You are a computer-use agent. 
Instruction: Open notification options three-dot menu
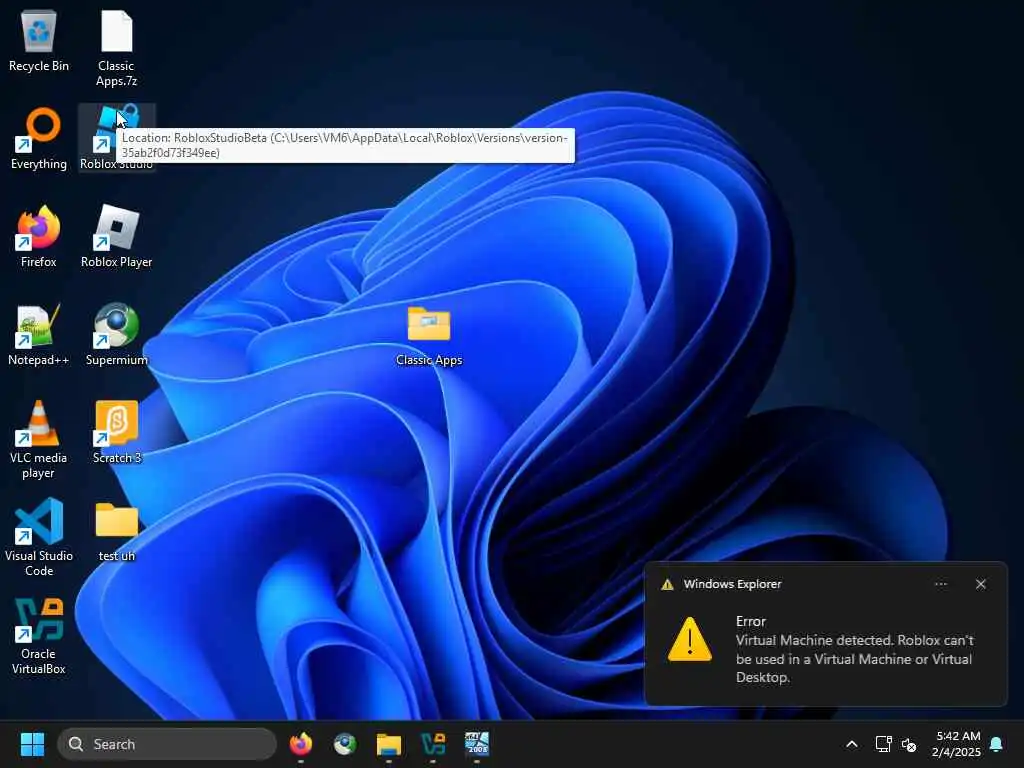[941, 584]
